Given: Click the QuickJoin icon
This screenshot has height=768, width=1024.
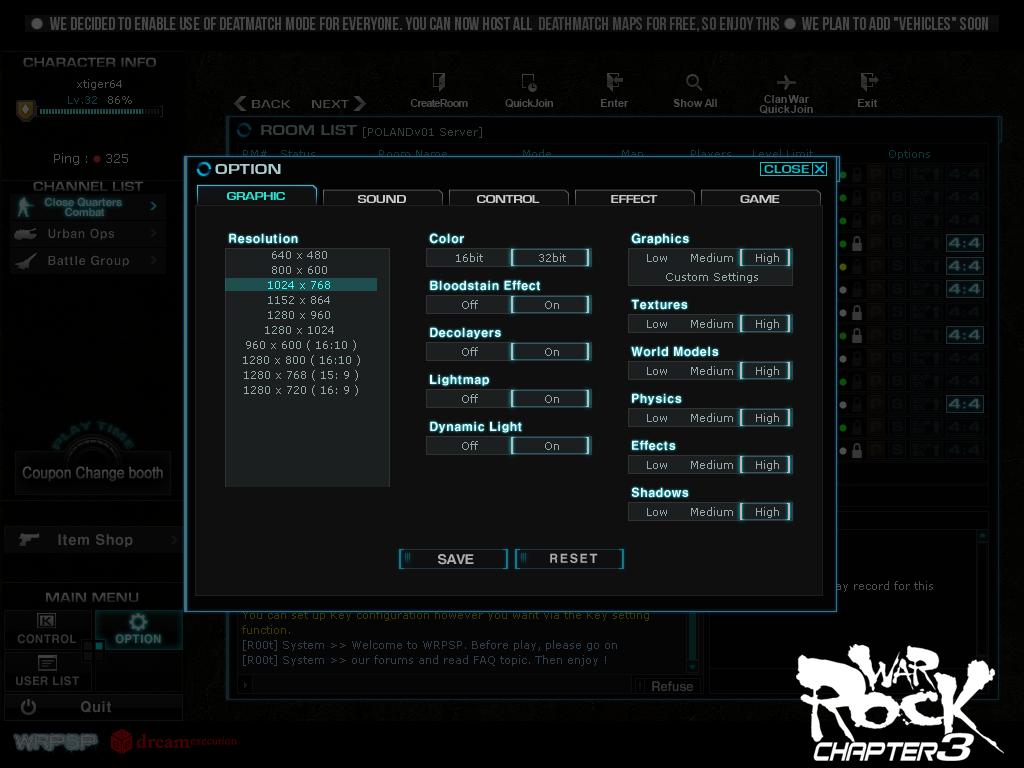Looking at the screenshot, I should (529, 82).
